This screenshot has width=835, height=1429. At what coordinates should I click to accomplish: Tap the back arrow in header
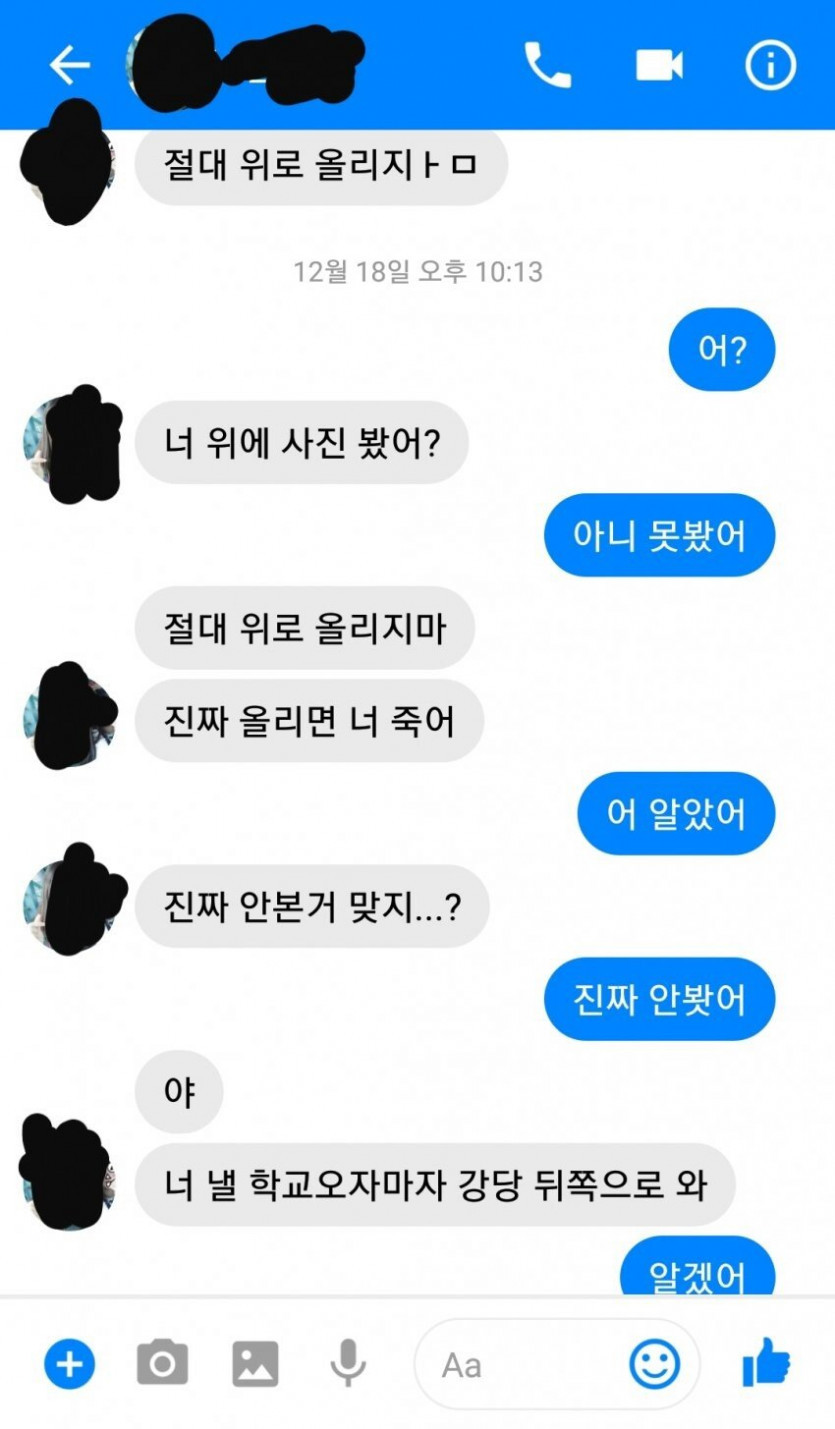(69, 65)
